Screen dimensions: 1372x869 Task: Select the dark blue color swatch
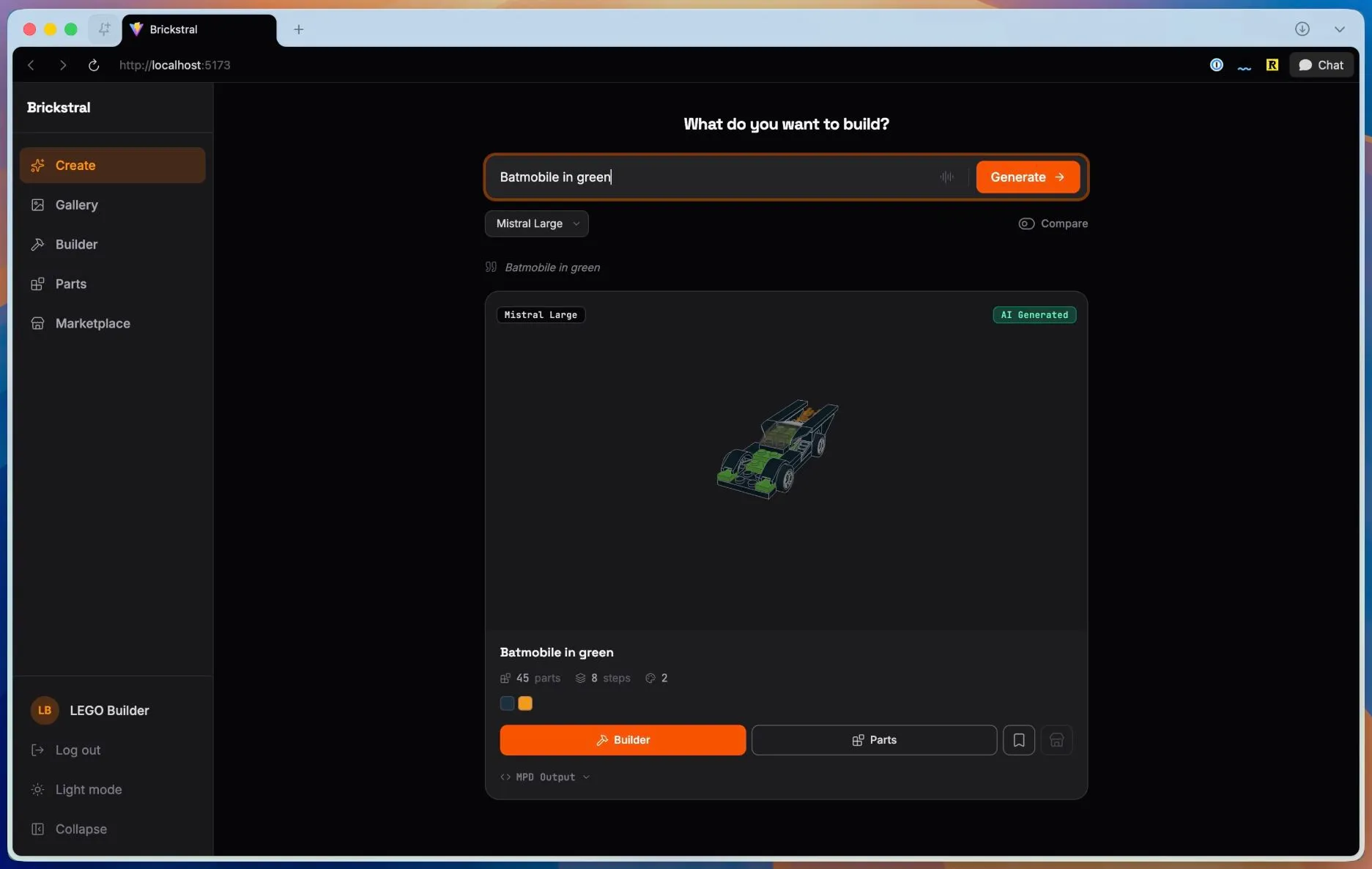pos(507,703)
